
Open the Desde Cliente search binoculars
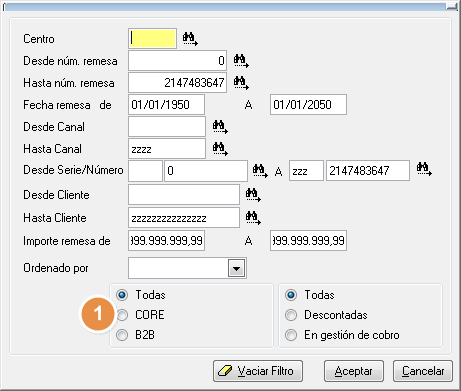click(253, 195)
